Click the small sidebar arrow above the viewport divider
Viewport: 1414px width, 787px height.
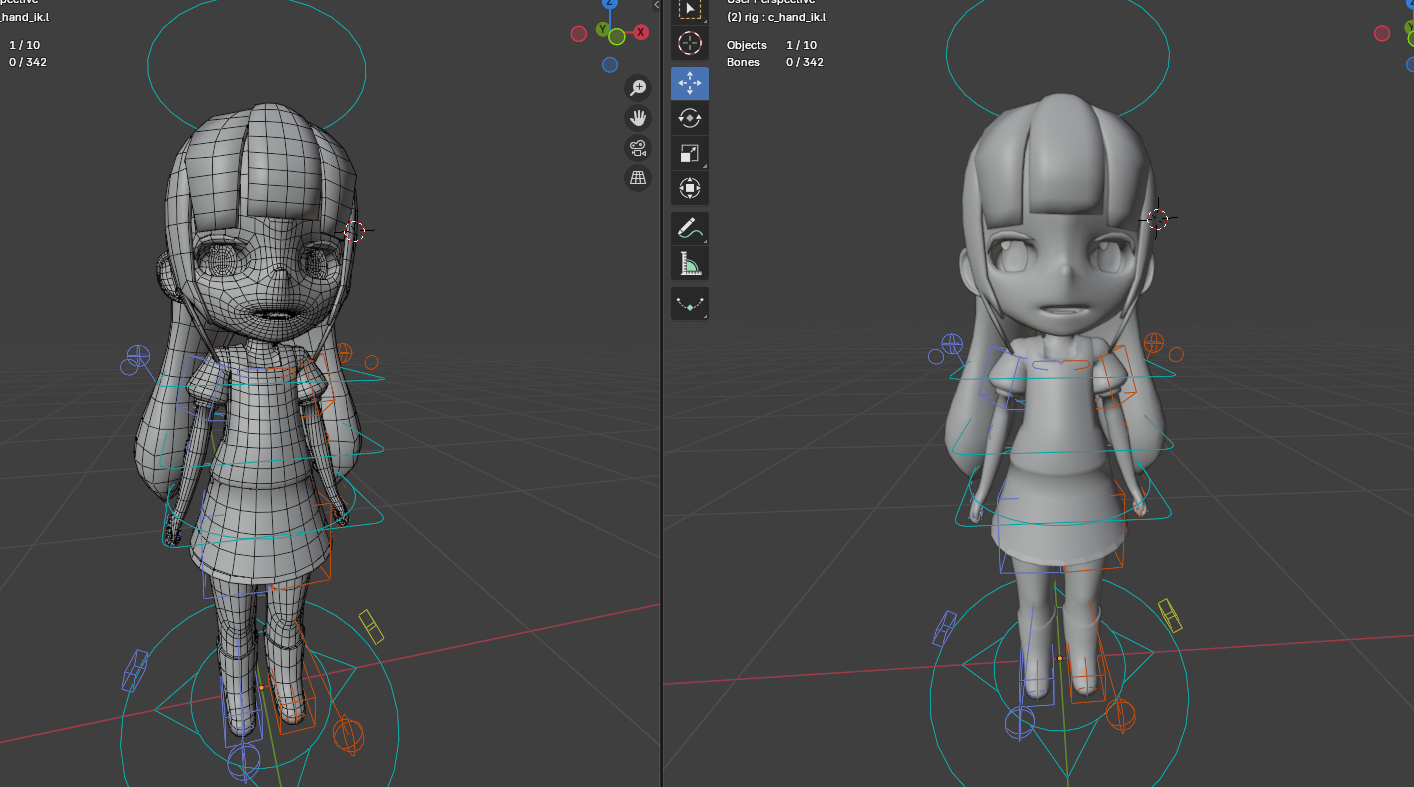656,5
